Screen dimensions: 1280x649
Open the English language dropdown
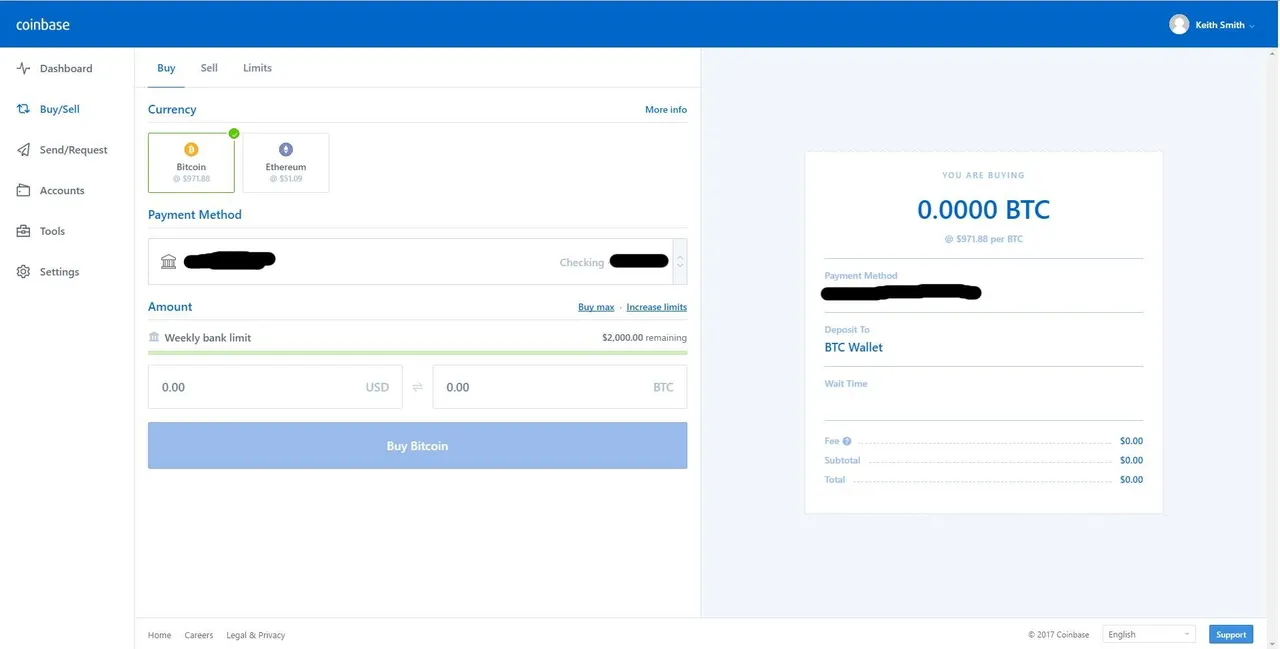[1149, 634]
